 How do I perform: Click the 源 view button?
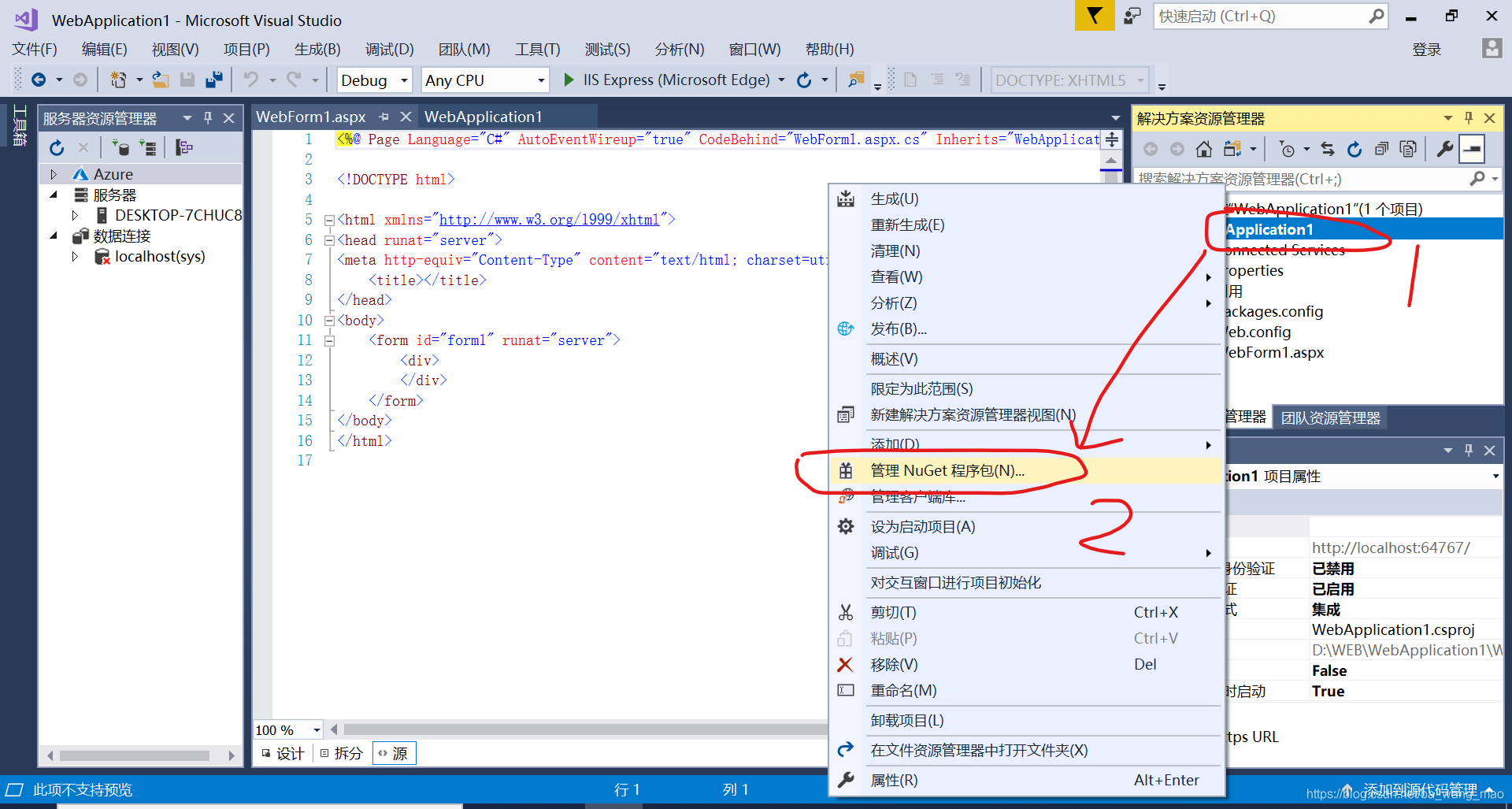(x=394, y=754)
